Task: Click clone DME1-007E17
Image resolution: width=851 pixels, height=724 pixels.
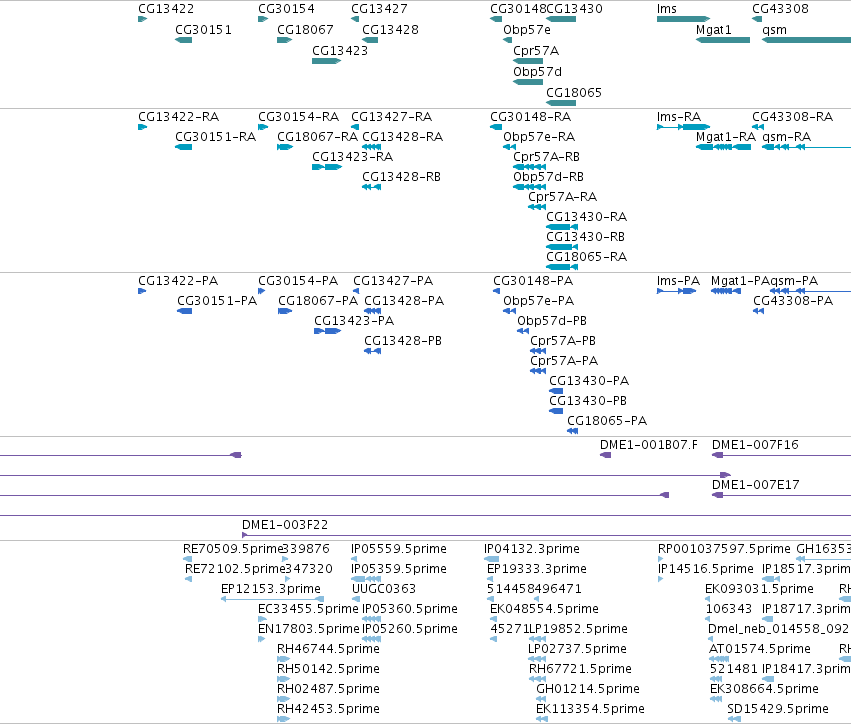Action: pos(782,496)
